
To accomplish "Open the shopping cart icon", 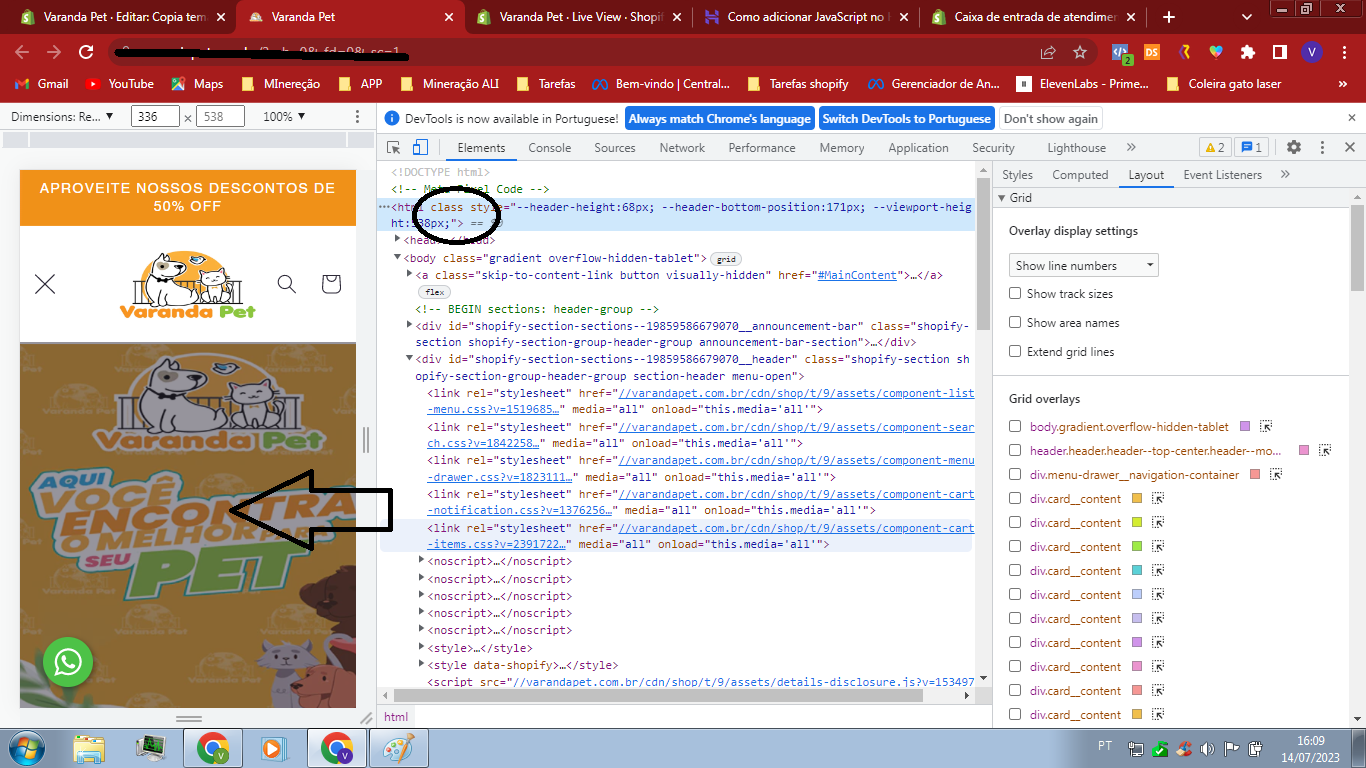I will tap(331, 284).
